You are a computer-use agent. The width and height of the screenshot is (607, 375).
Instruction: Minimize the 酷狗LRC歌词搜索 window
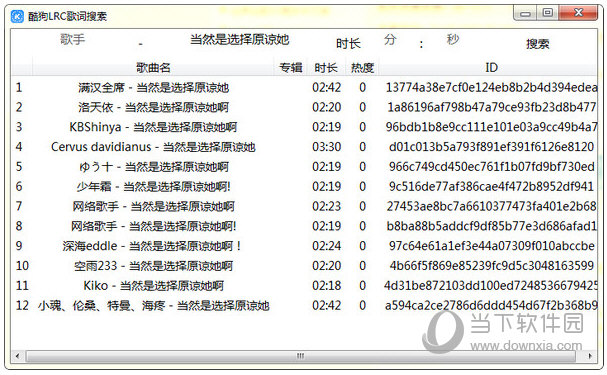[525, 13]
